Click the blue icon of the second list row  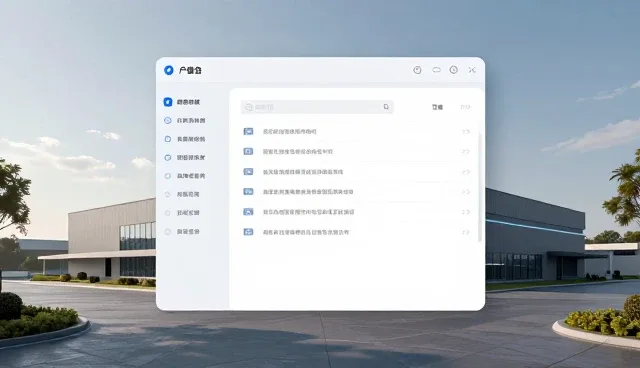(248, 151)
